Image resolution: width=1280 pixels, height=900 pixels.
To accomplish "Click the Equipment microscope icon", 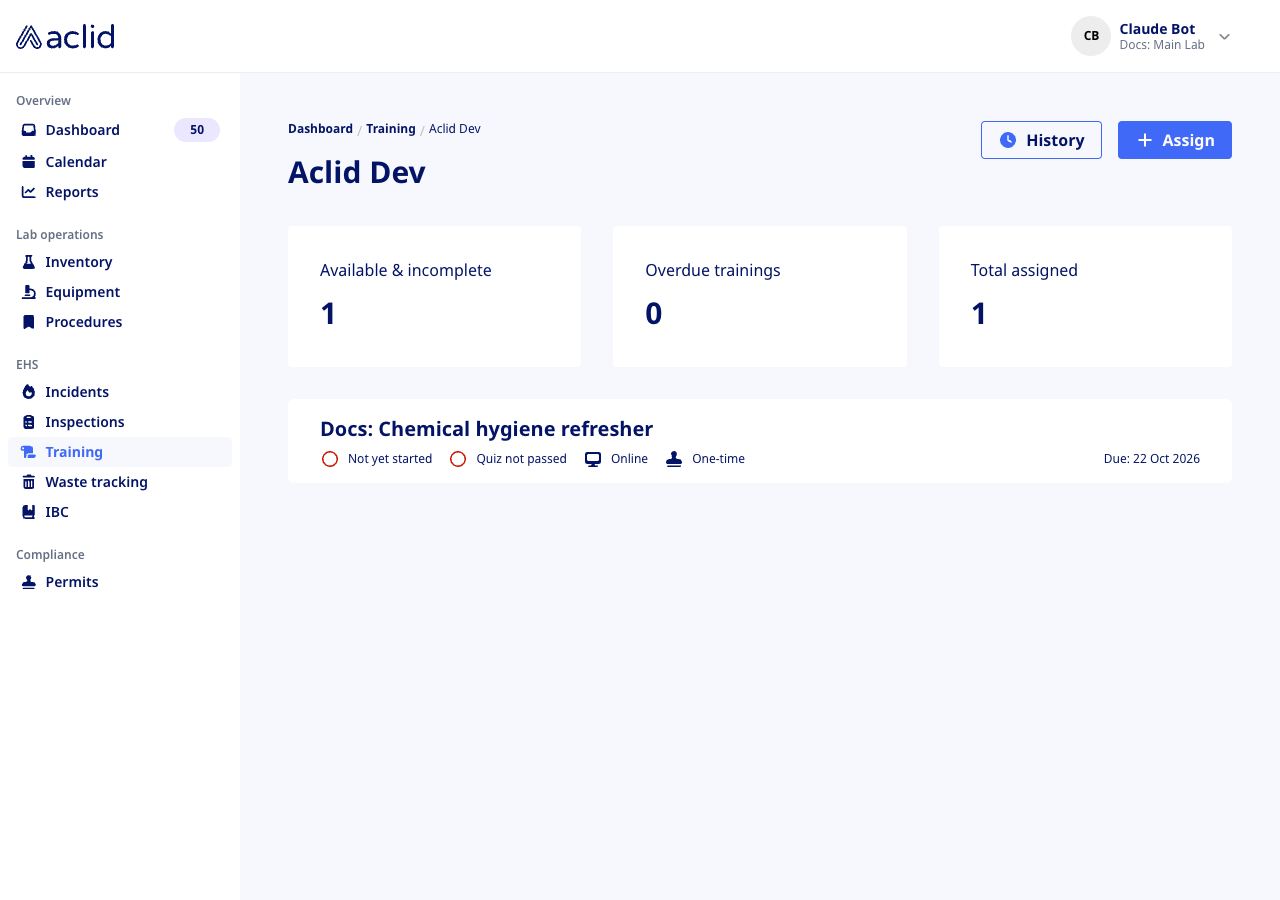I will [29, 292].
